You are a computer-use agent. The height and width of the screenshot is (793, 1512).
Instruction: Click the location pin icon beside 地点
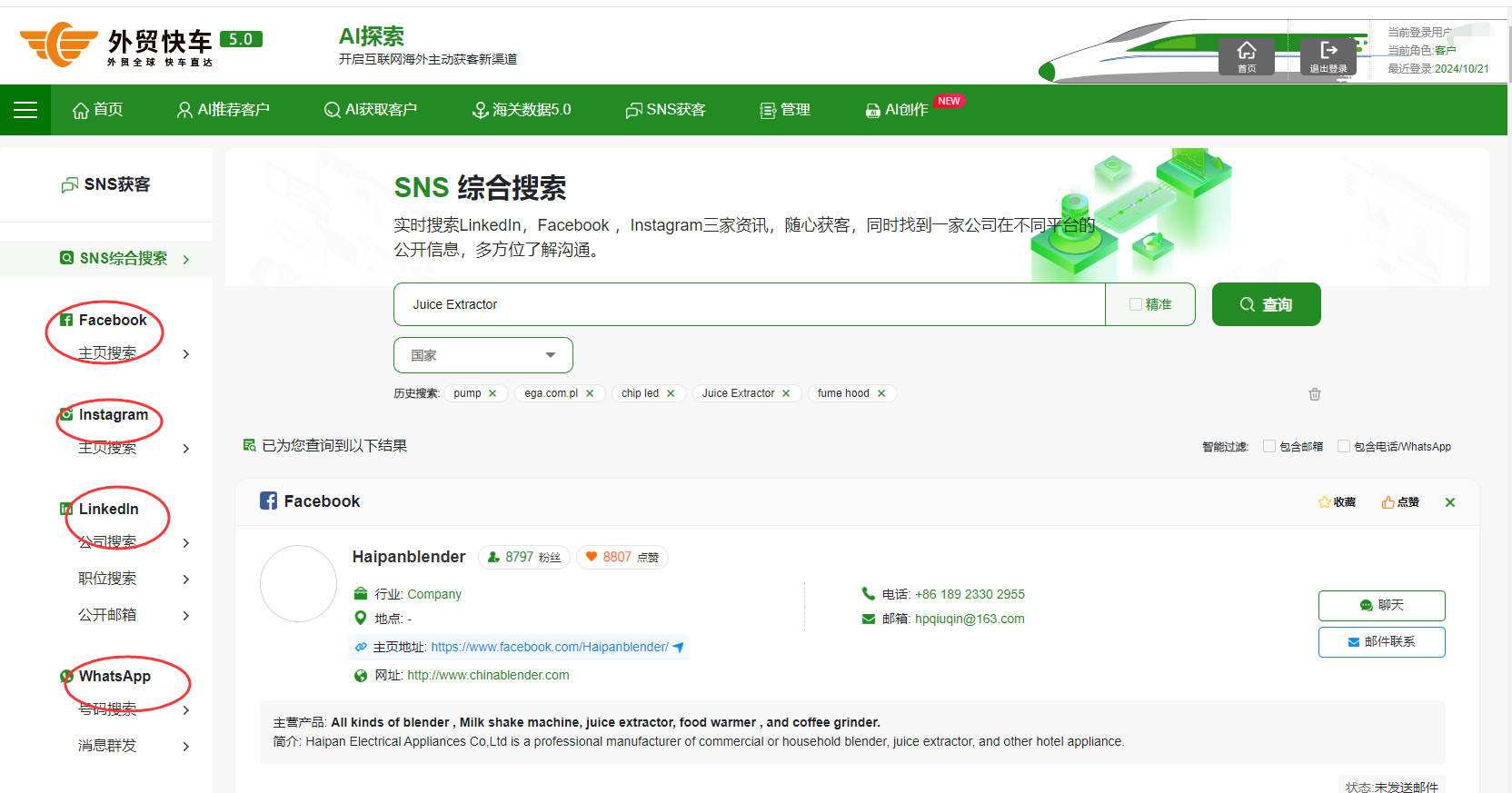pyautogui.click(x=360, y=618)
